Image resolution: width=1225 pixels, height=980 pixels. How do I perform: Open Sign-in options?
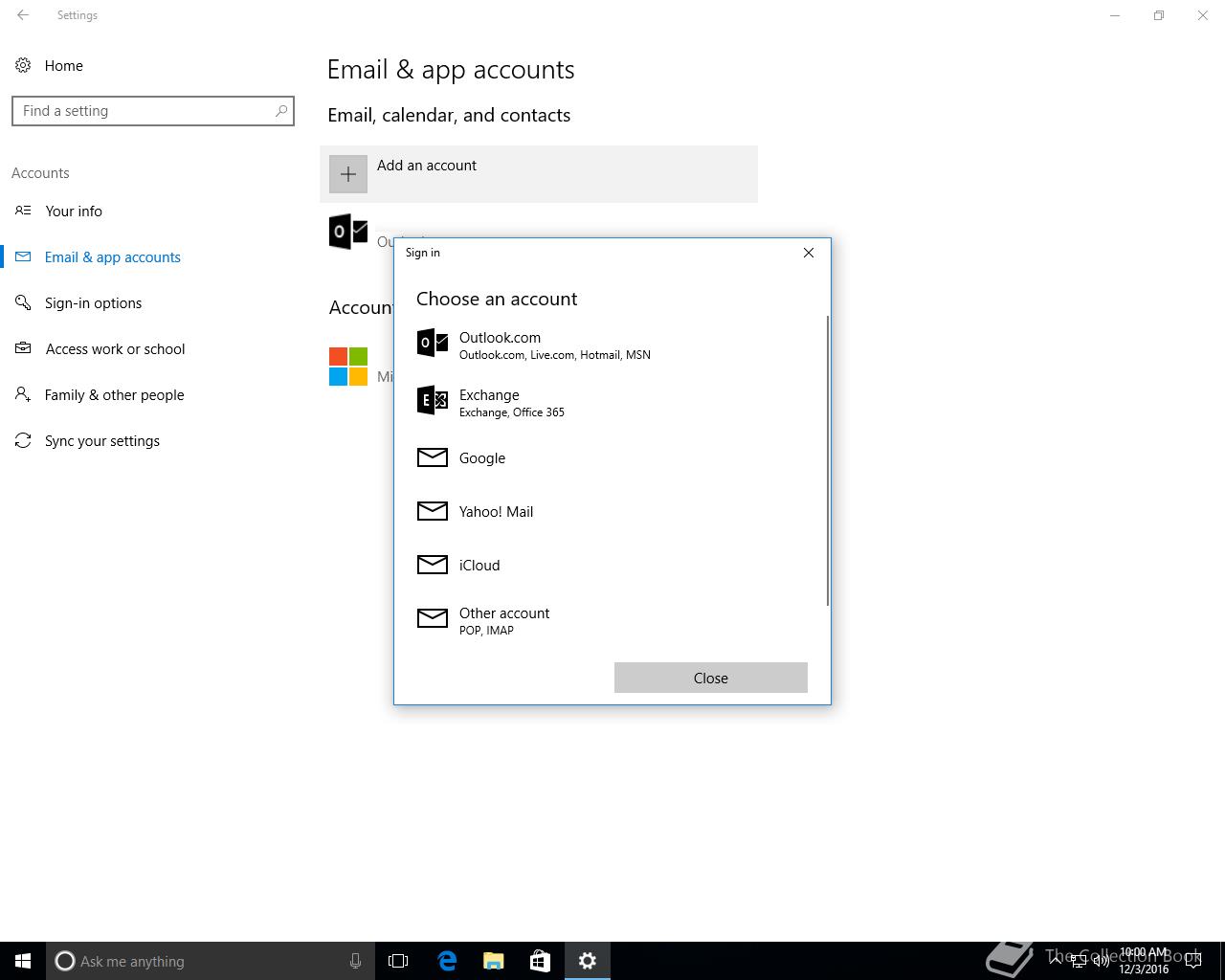94,303
